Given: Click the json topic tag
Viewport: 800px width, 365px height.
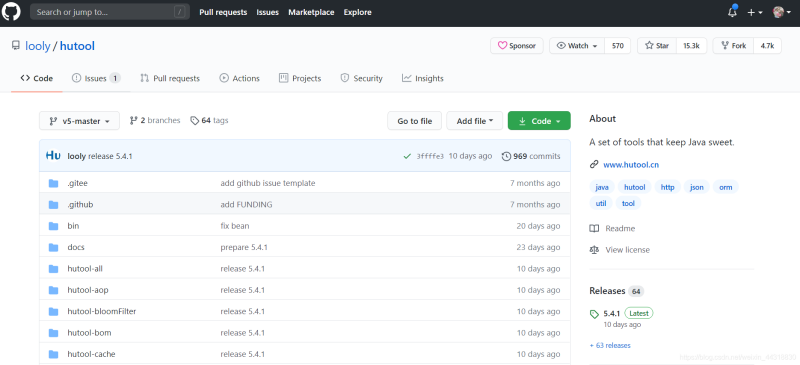Looking at the screenshot, I should pos(696,187).
